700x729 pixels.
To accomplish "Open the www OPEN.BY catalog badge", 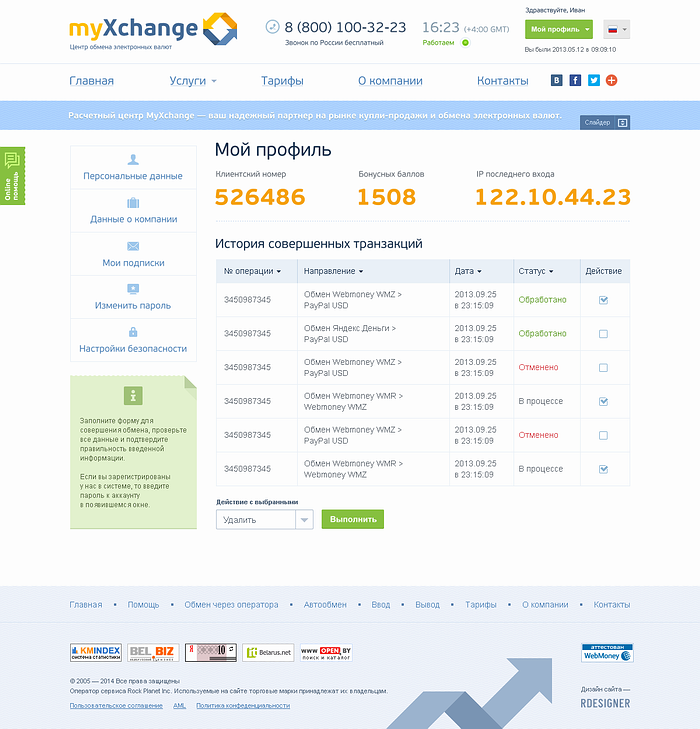I will pos(326,652).
